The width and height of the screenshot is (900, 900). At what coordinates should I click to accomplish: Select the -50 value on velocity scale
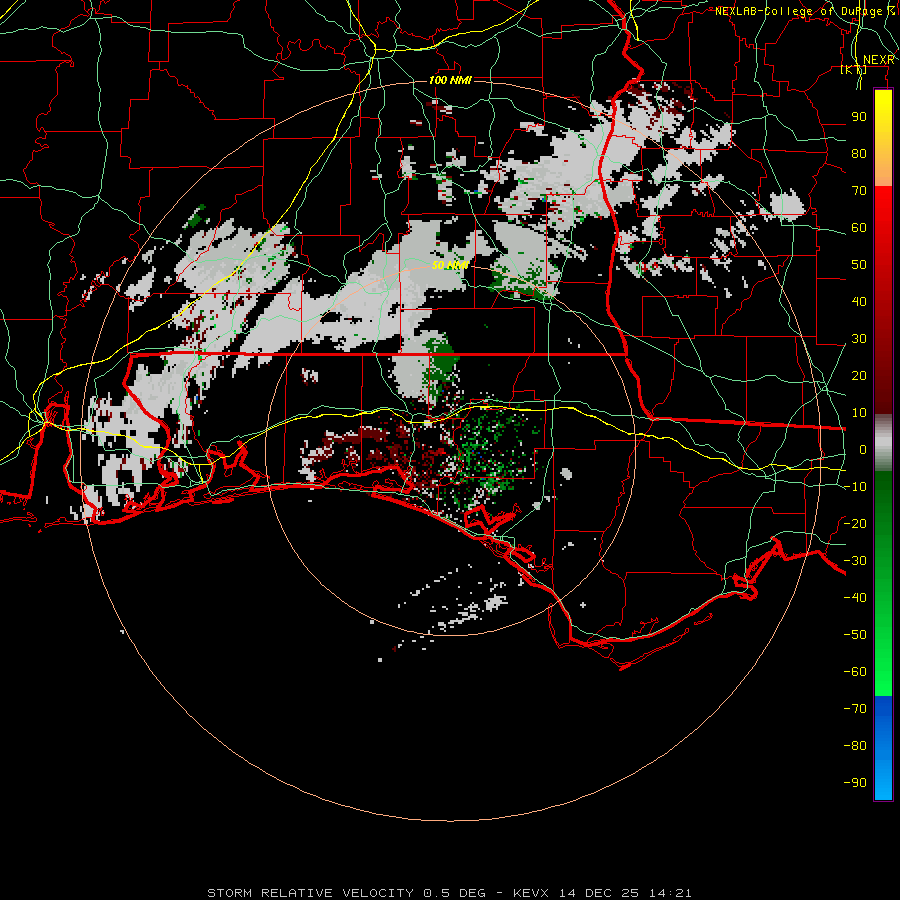click(x=855, y=634)
